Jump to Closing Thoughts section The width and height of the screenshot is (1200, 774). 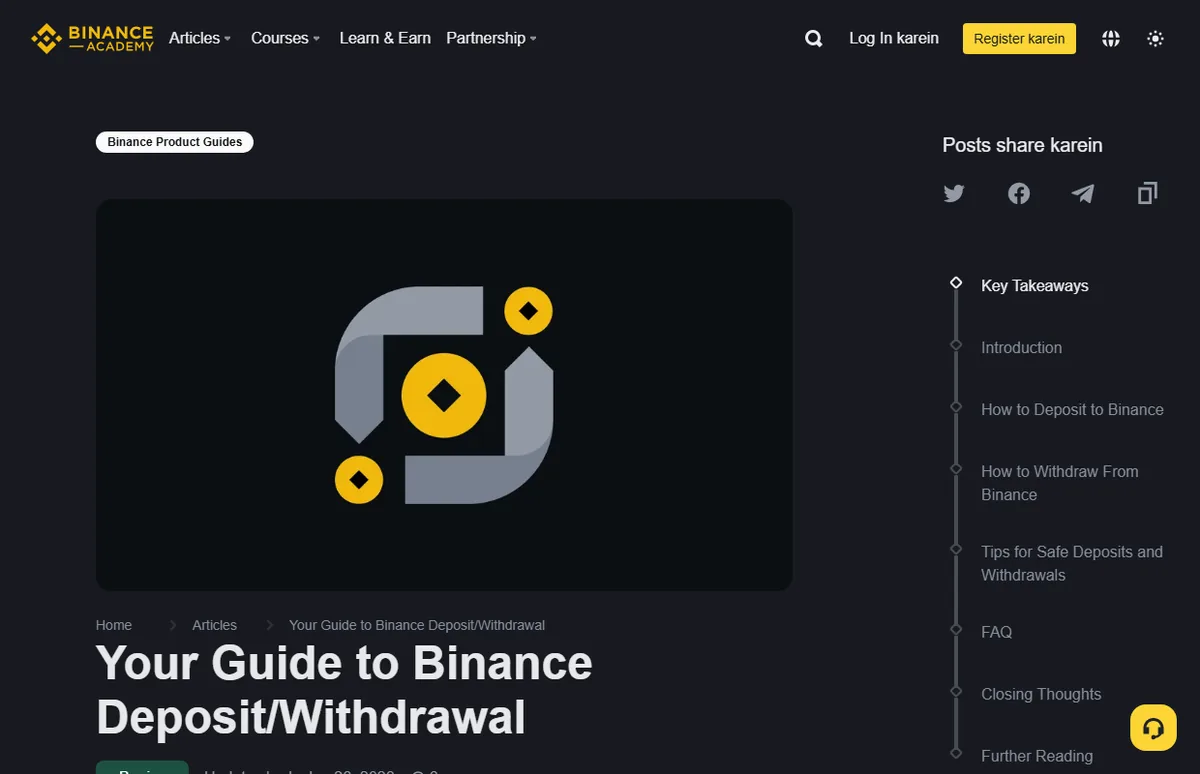(x=1041, y=694)
